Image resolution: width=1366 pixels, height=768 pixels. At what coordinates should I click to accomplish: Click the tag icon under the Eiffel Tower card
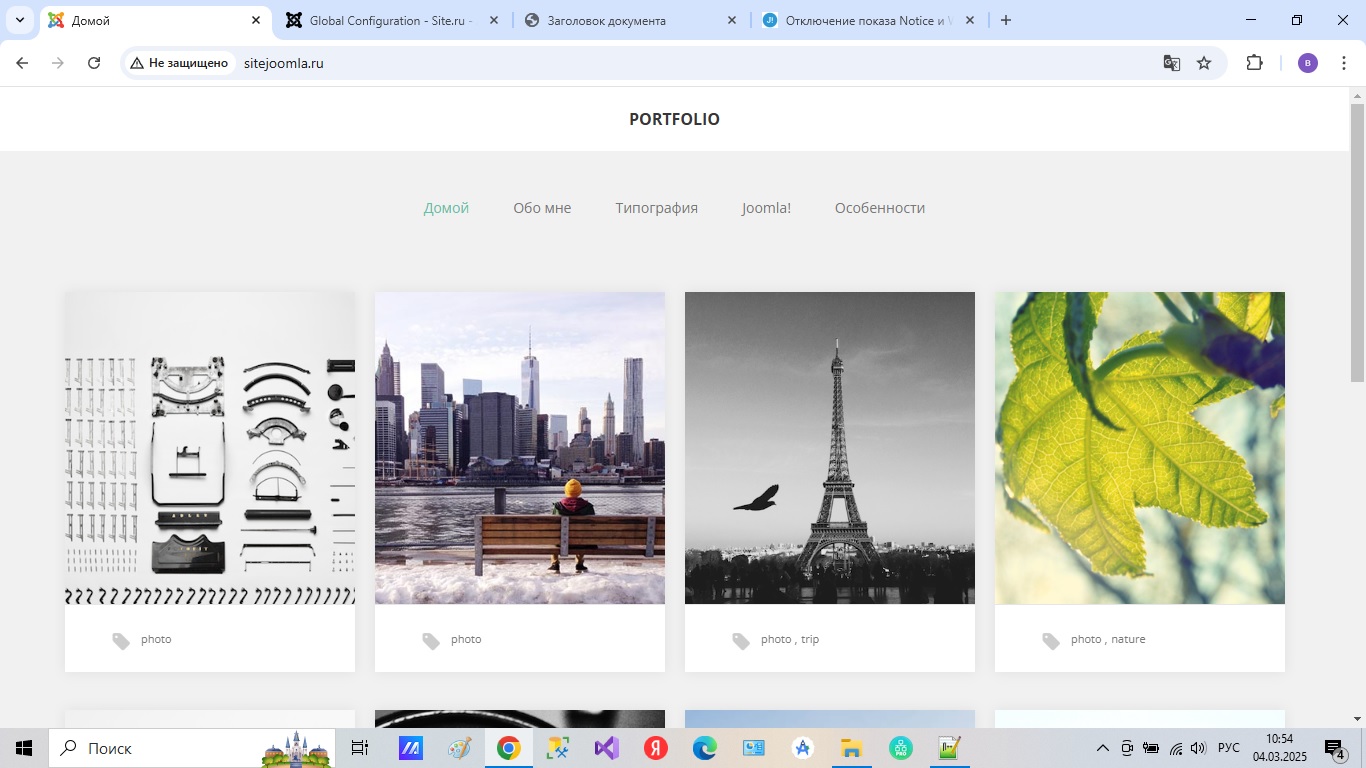pyautogui.click(x=741, y=641)
